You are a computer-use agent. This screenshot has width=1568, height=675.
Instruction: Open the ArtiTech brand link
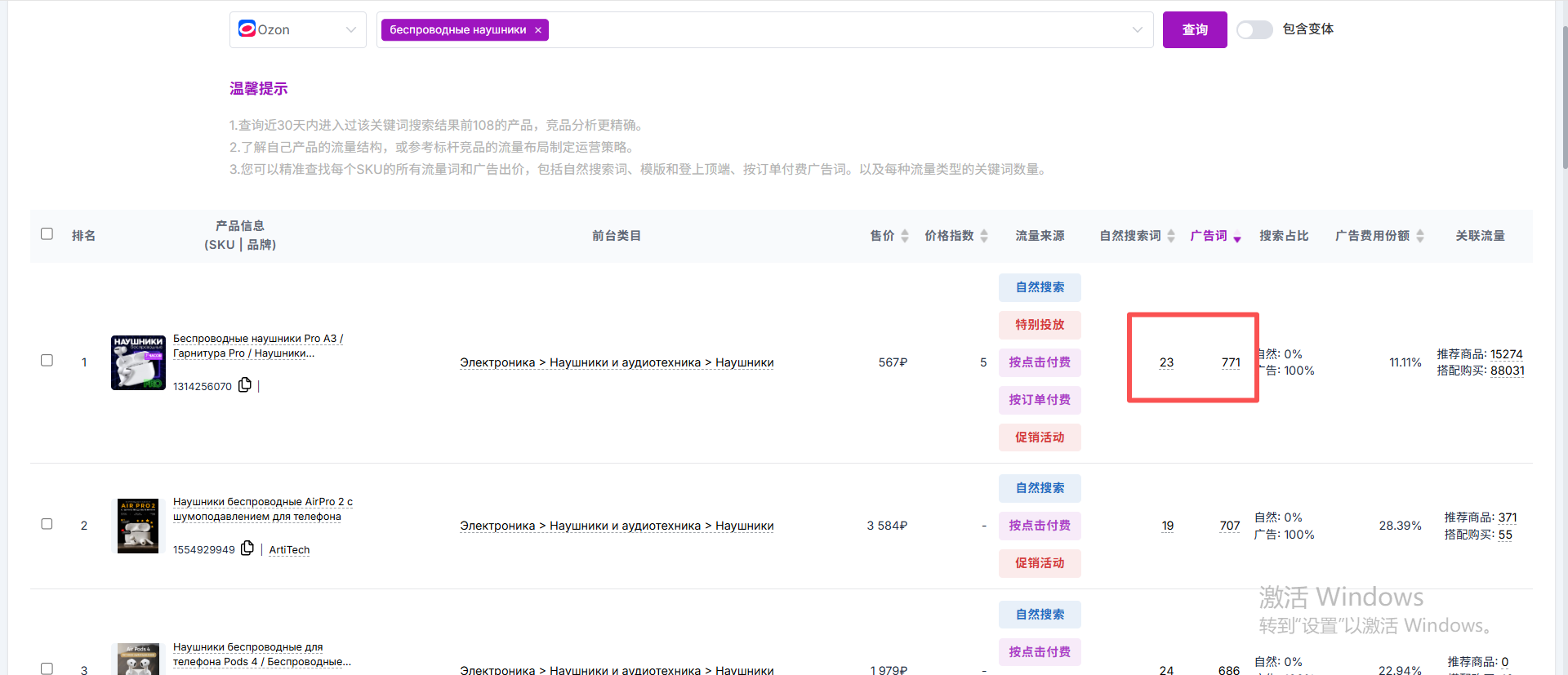[289, 550]
